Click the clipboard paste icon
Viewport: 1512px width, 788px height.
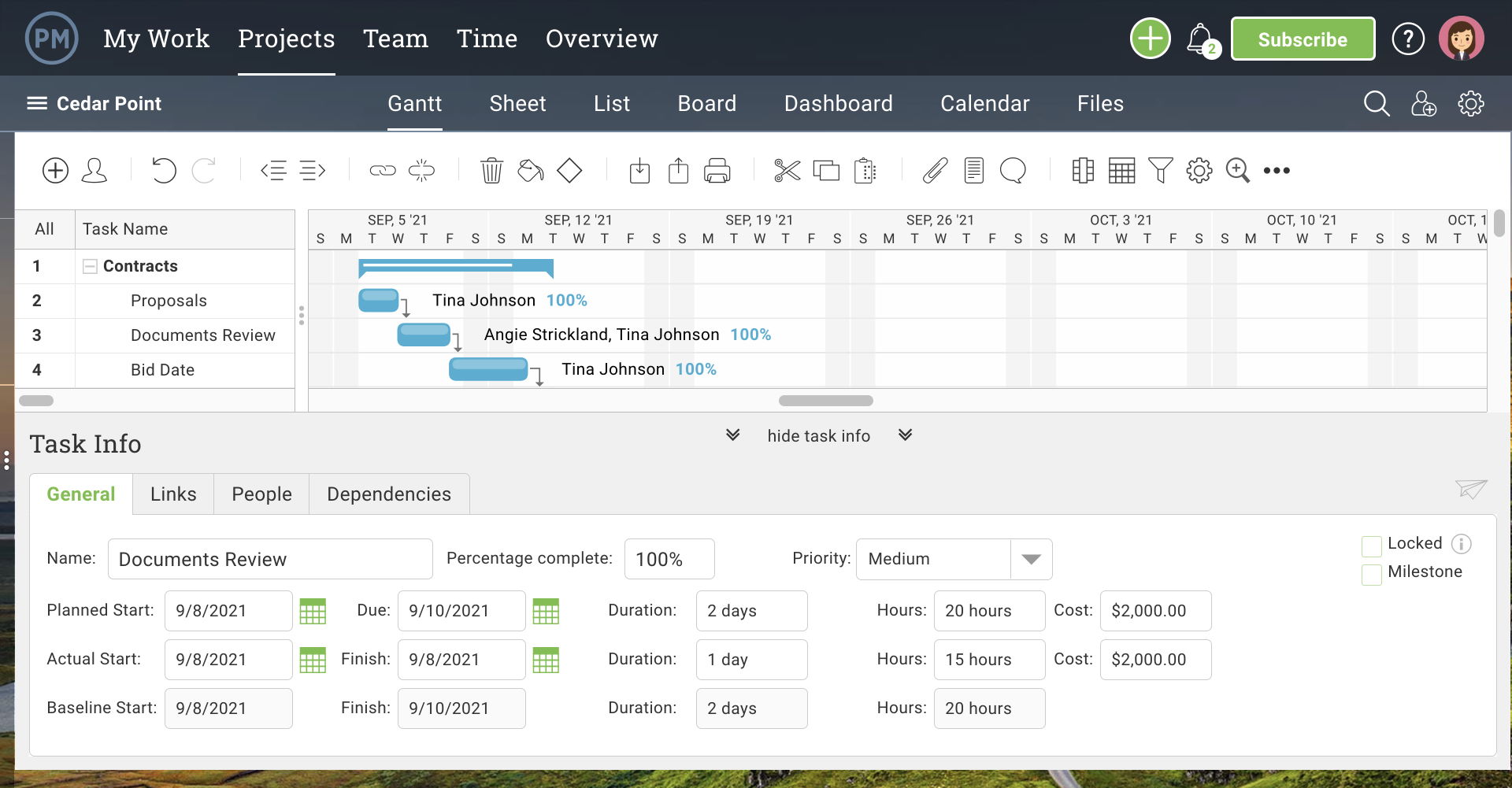point(865,171)
